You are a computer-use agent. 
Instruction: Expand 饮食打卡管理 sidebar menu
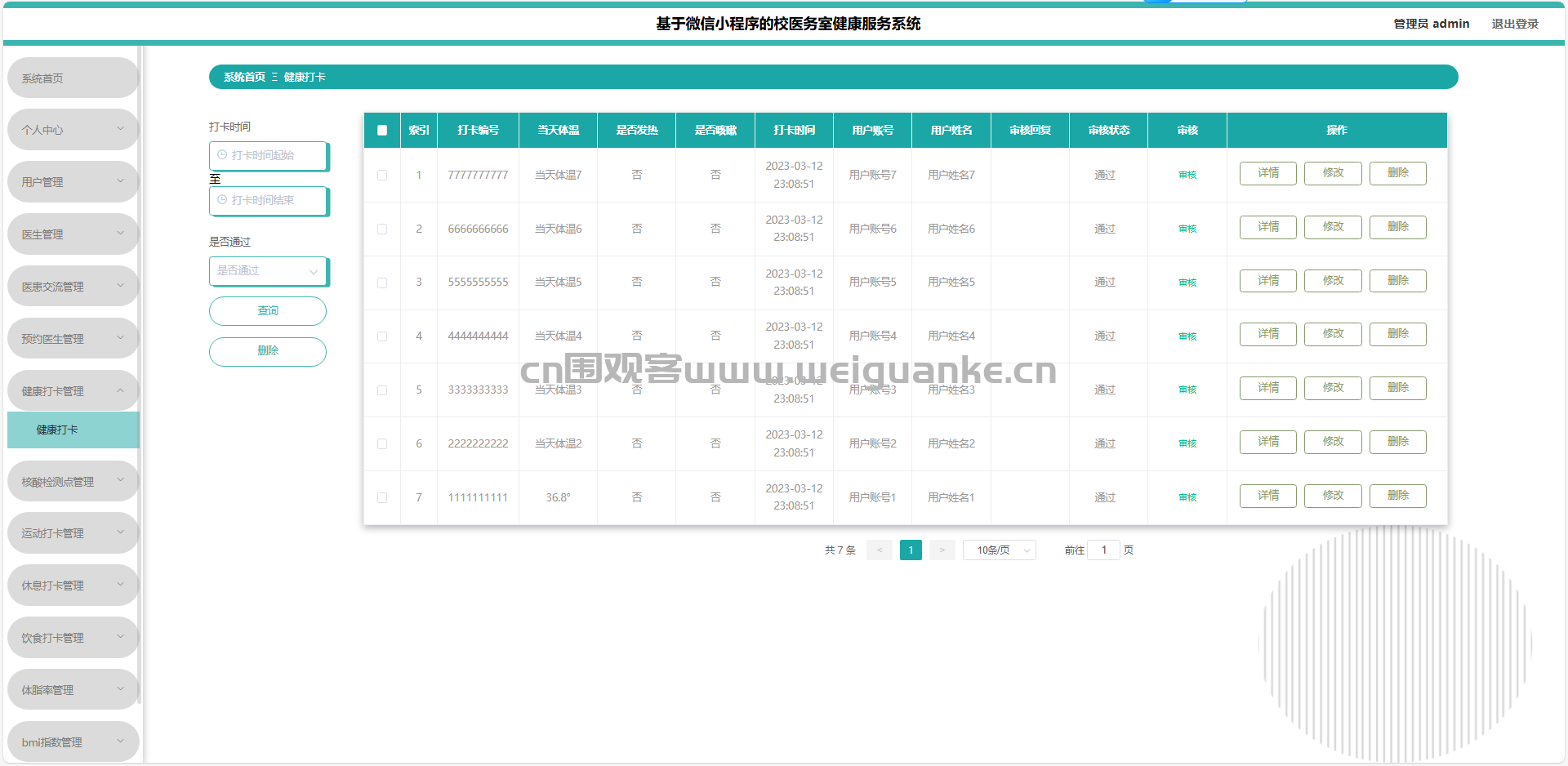point(73,637)
